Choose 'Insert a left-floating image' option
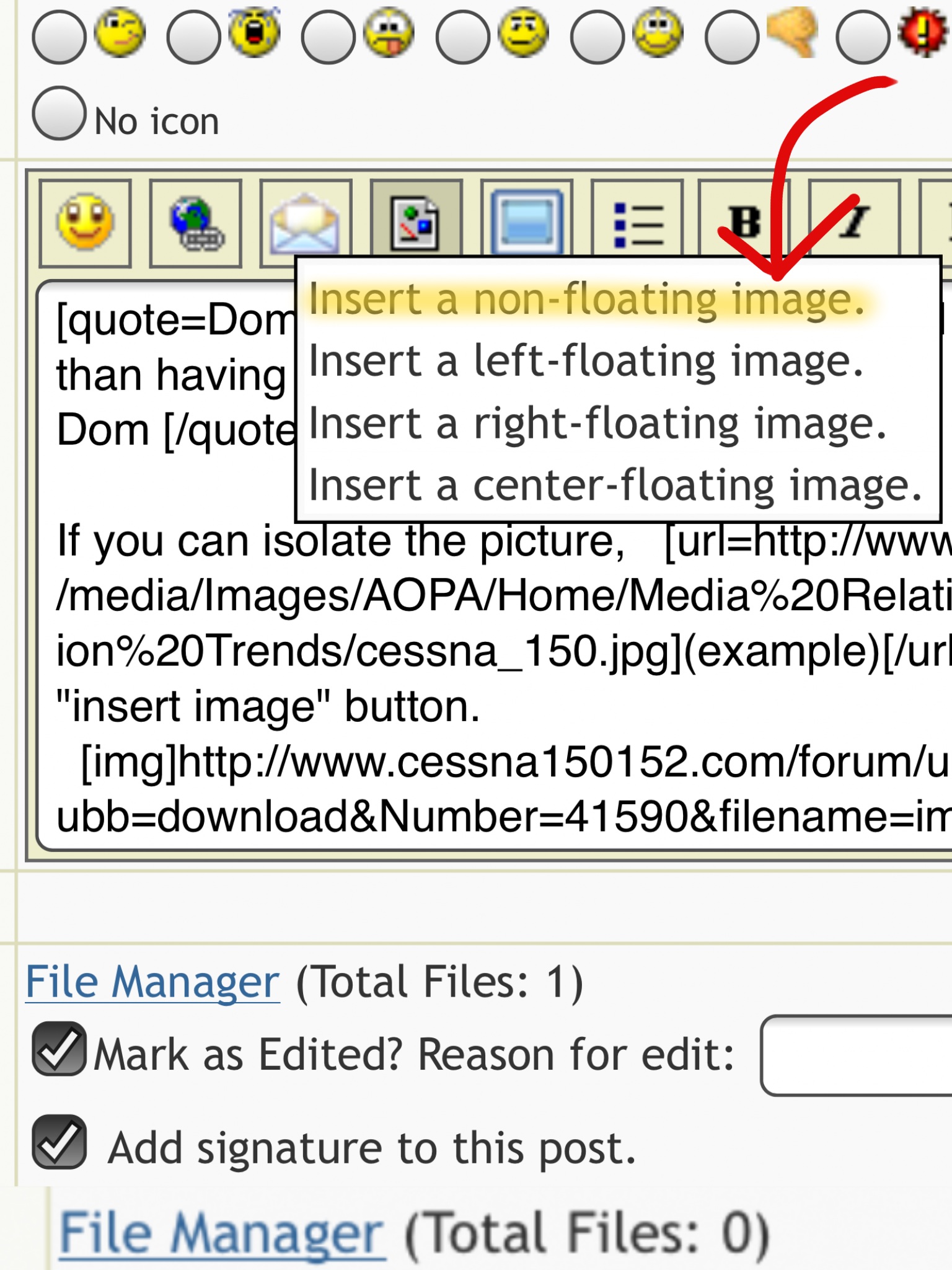 tap(586, 361)
